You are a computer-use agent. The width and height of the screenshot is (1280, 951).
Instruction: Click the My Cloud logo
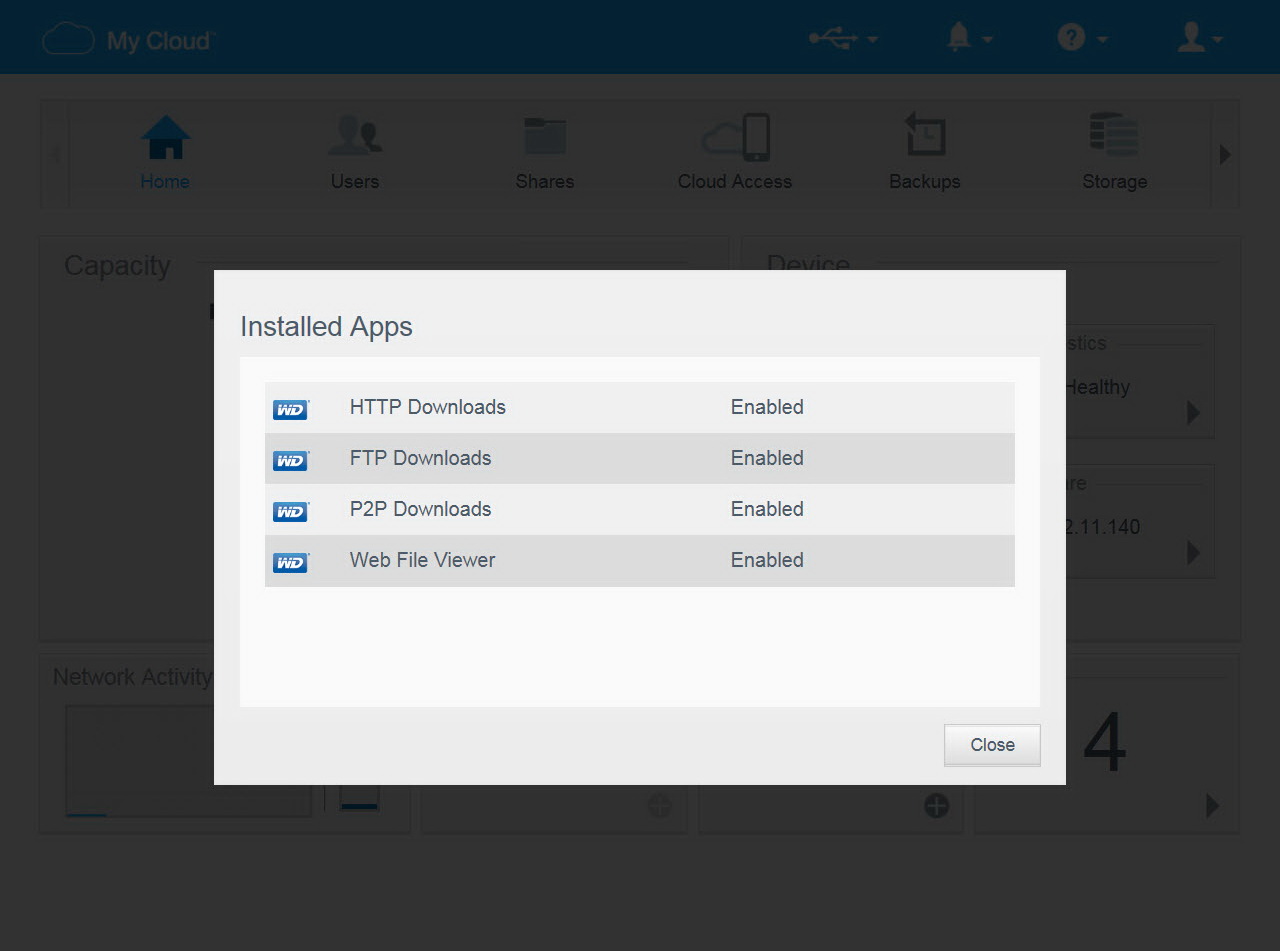tap(128, 40)
